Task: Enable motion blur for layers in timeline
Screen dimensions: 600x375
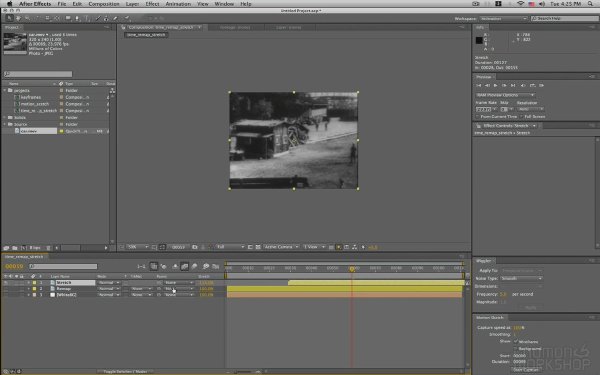Action: pos(194,266)
